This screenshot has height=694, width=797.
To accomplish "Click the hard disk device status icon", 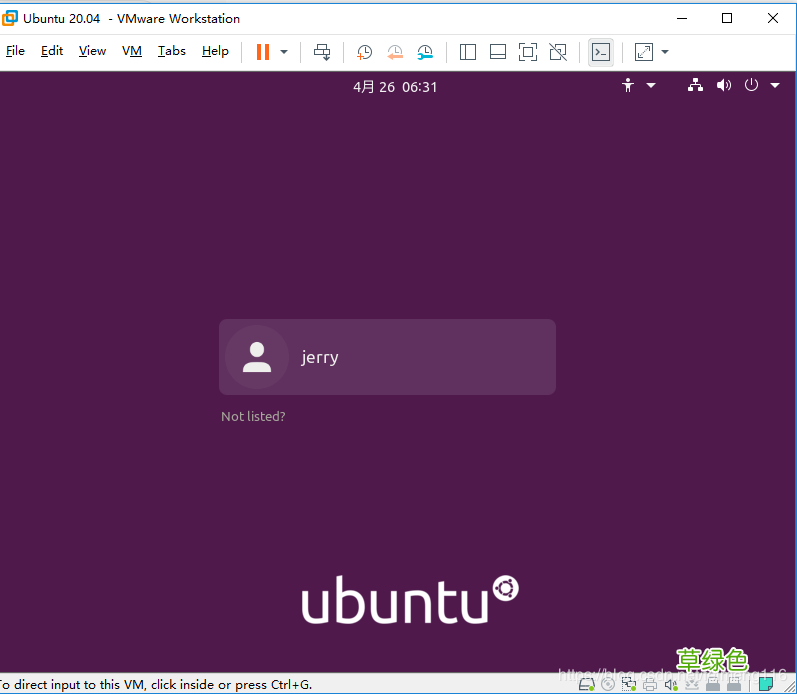I will pyautogui.click(x=587, y=684).
